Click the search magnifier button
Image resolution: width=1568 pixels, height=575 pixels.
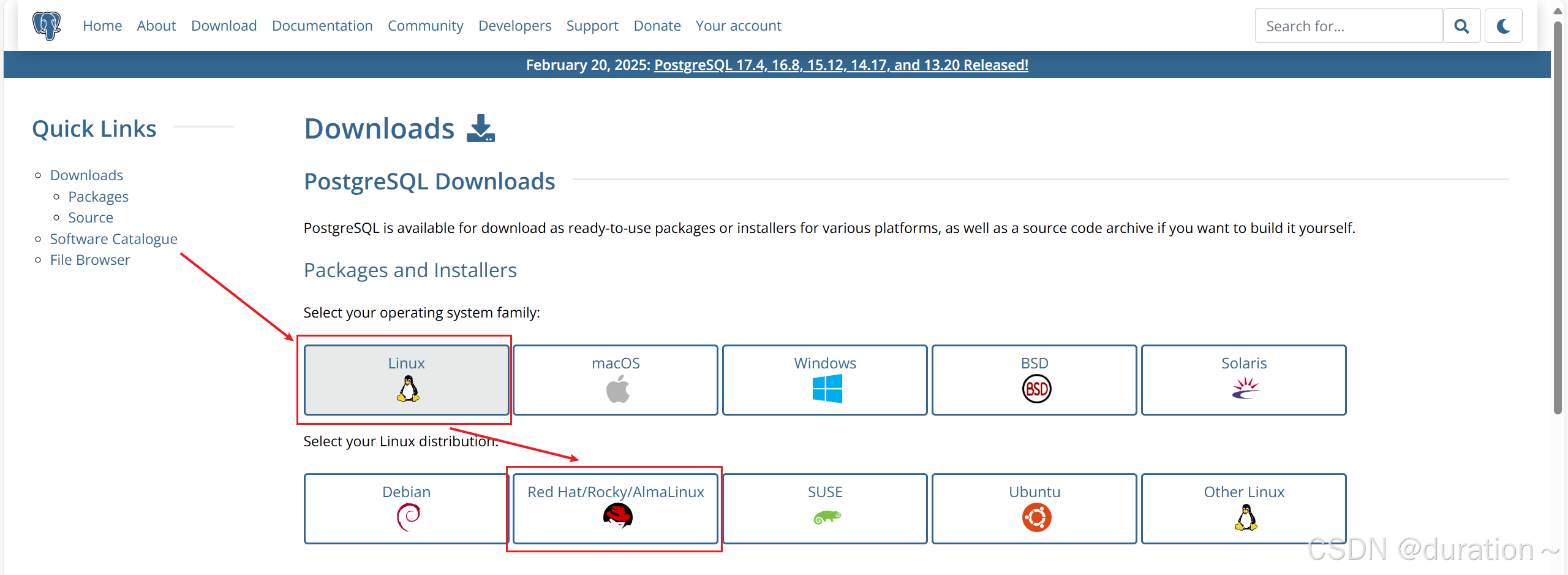pos(1461,26)
